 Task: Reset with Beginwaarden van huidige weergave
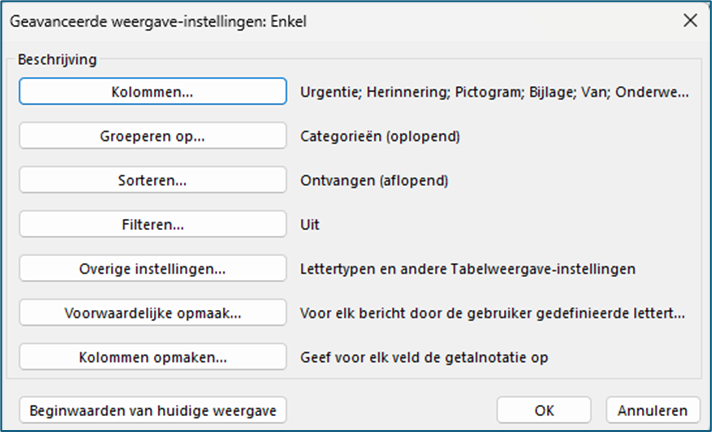pyautogui.click(x=154, y=410)
